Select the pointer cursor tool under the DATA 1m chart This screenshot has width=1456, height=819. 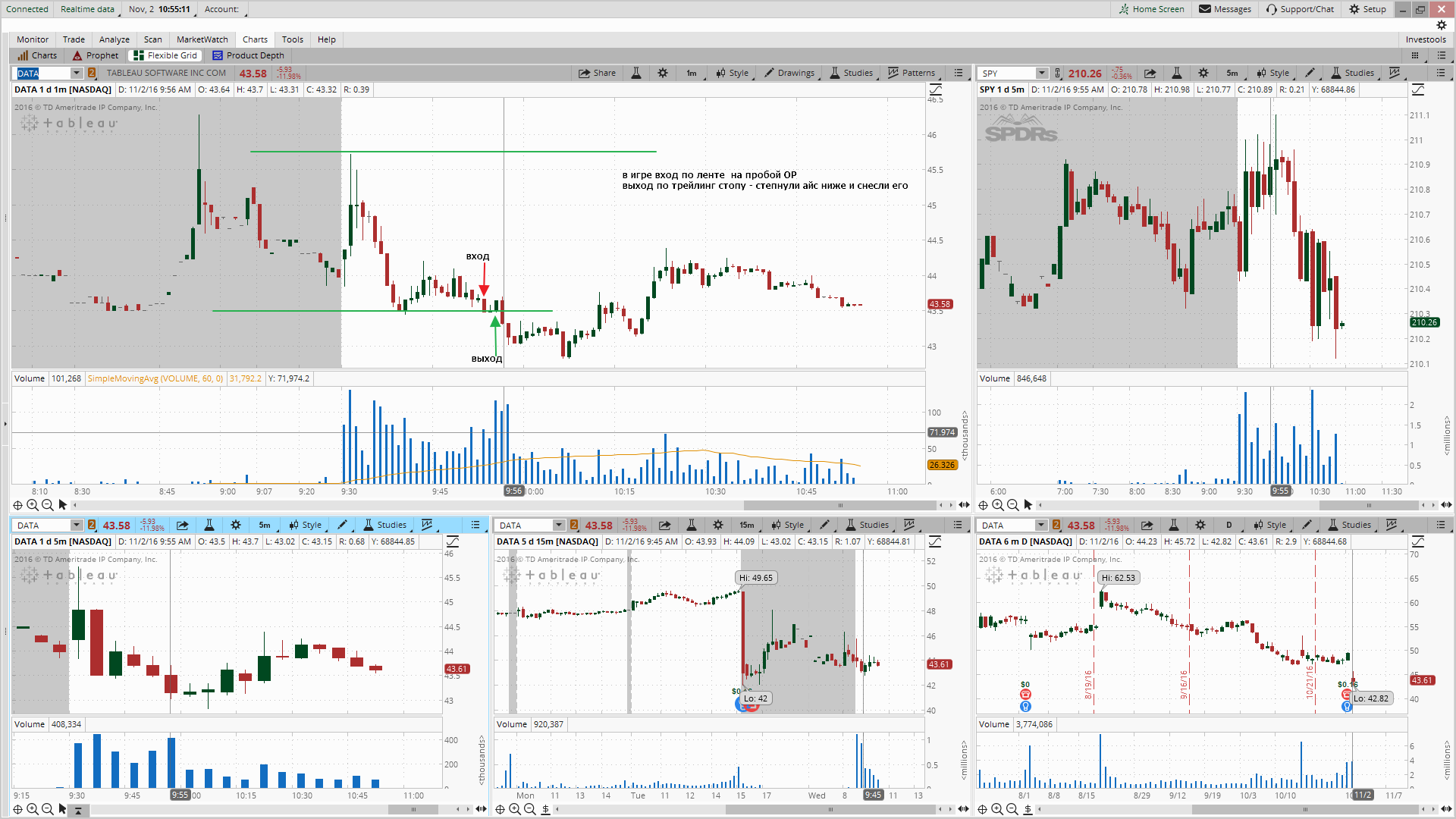click(63, 505)
